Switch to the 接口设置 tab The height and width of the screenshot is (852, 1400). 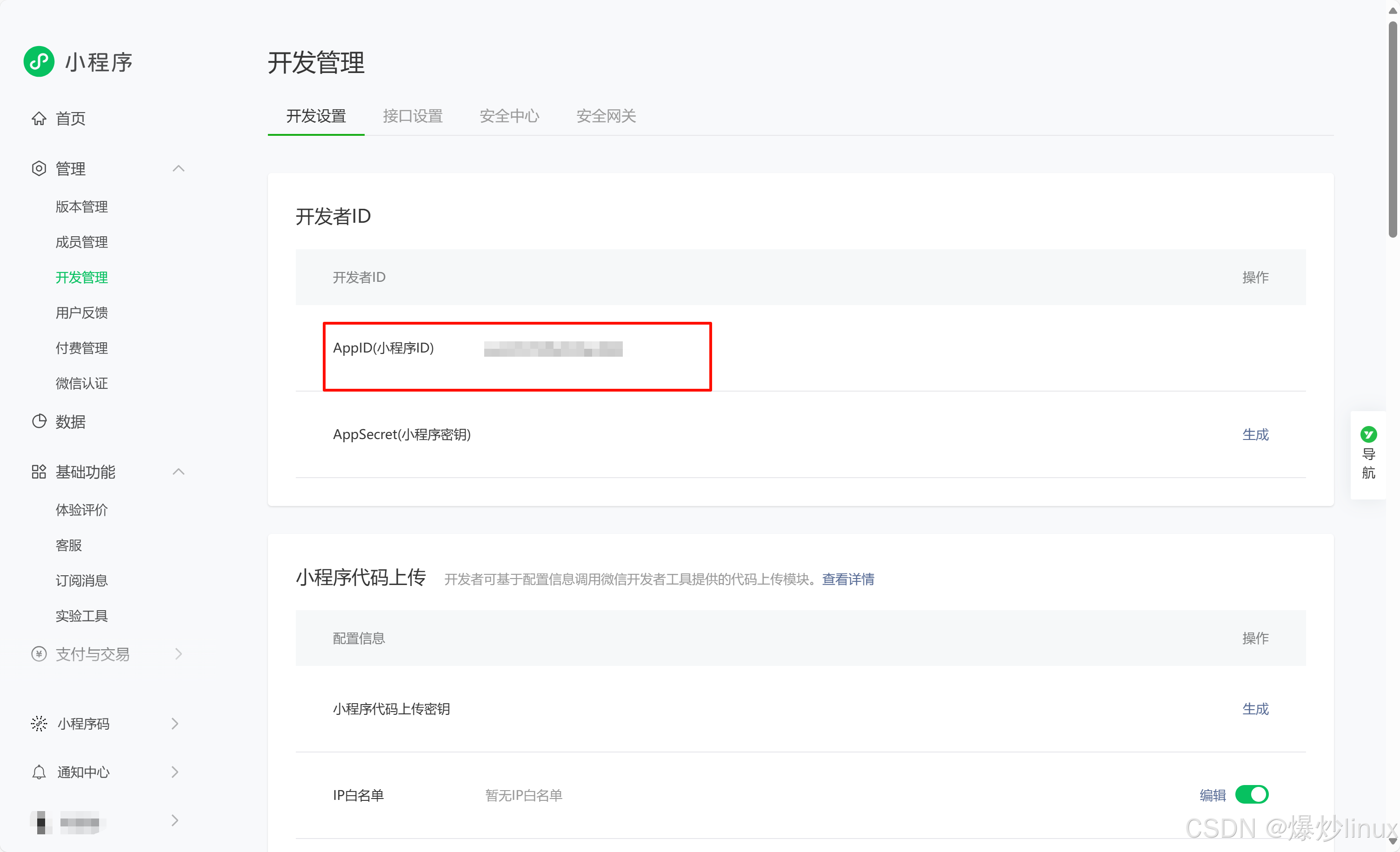[x=413, y=116]
